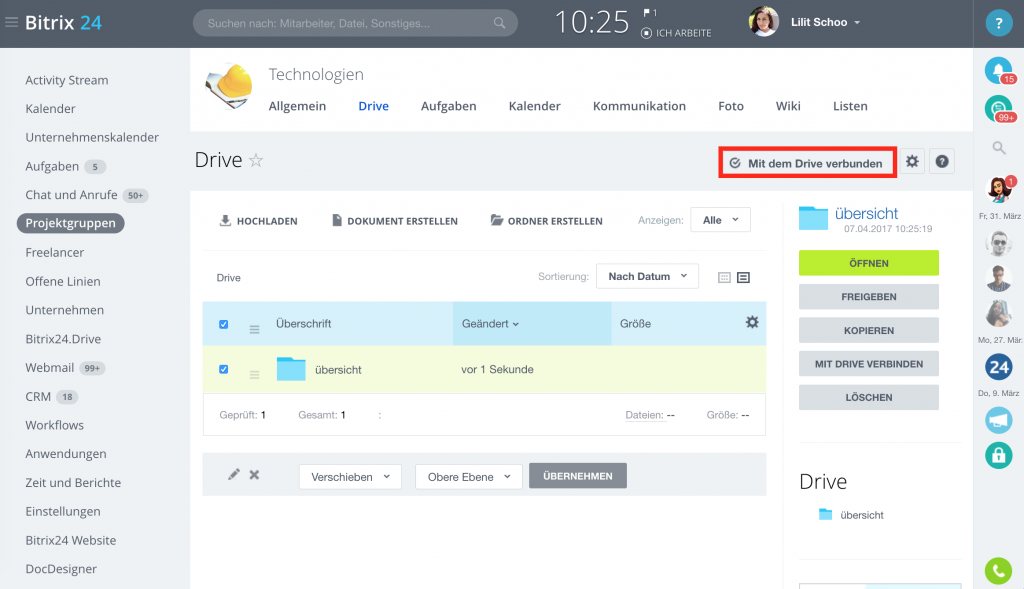Open the Foto tab
The image size is (1024, 589).
(x=731, y=106)
